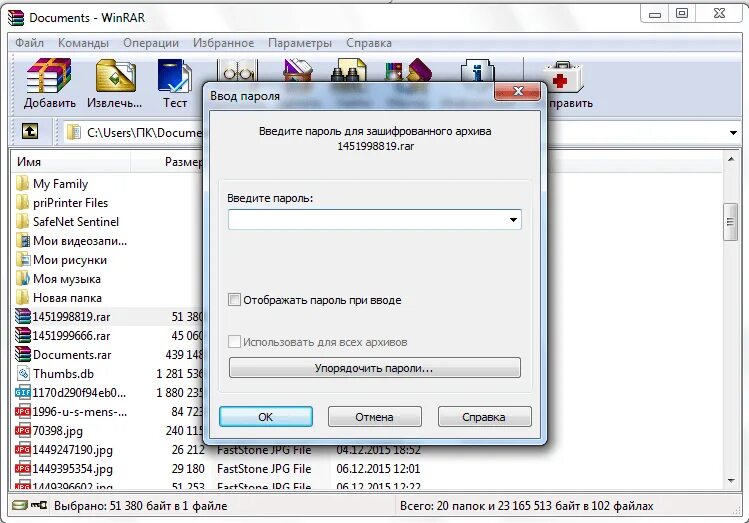
Task: Click the info toolbar icon
Action: click(477, 70)
